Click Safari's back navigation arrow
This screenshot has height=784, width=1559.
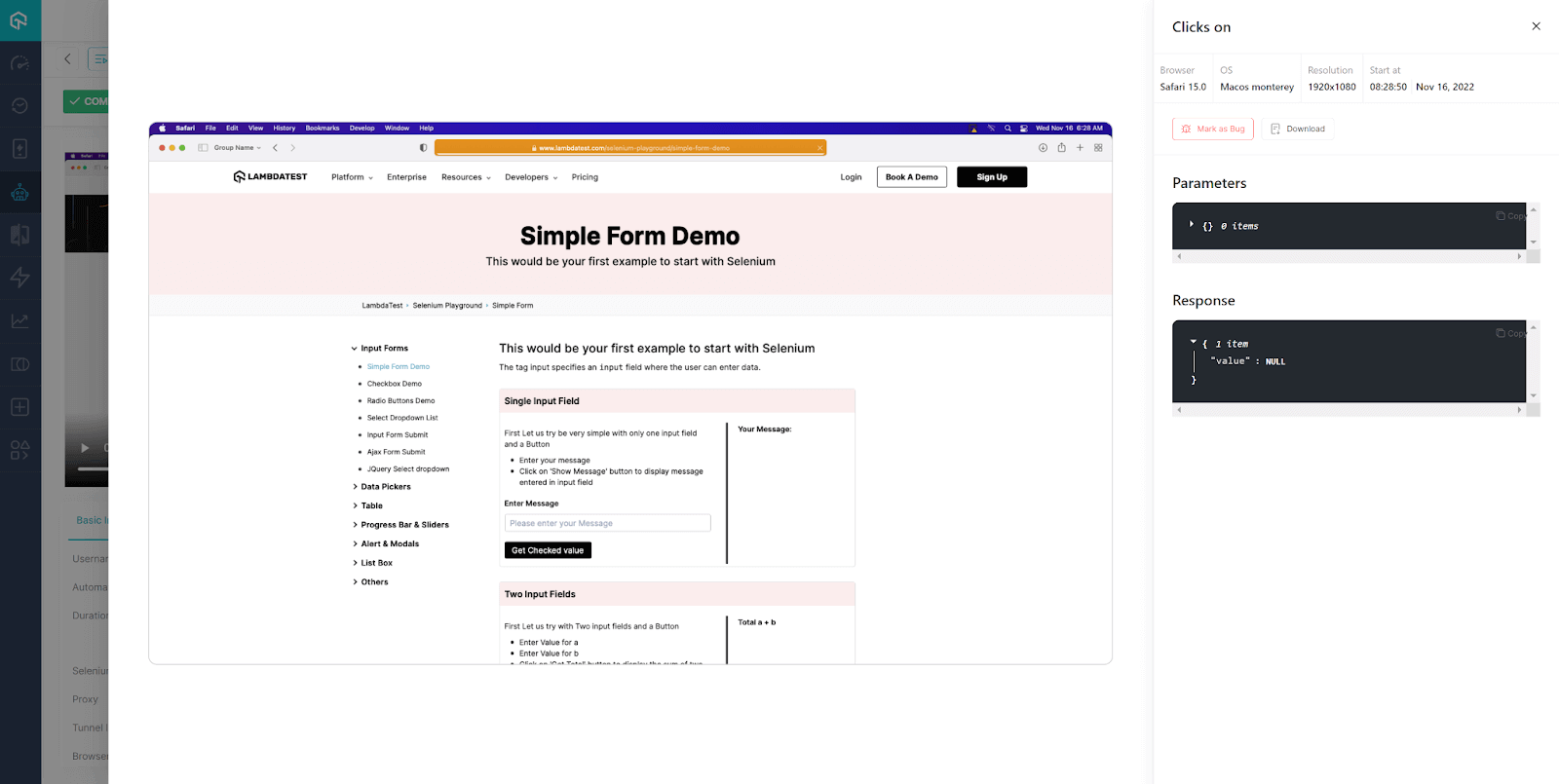[x=276, y=148]
